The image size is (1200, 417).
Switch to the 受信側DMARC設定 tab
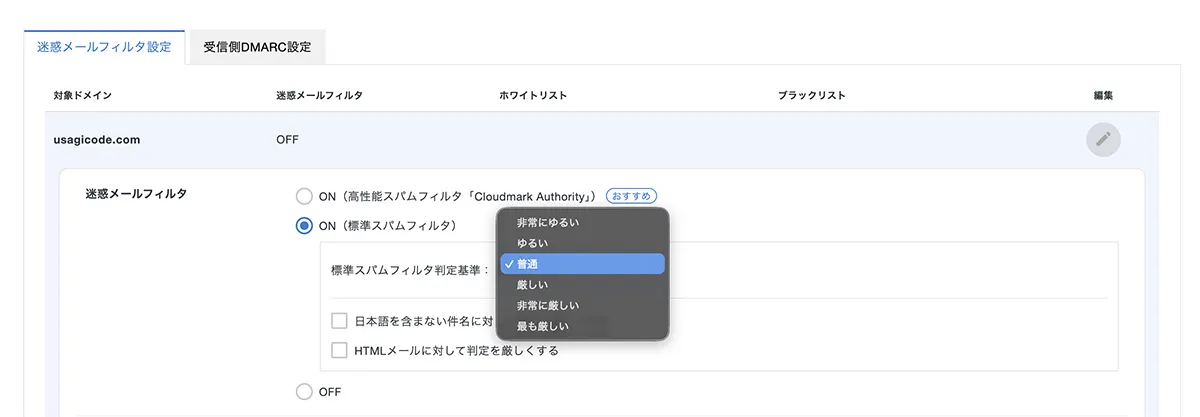point(257,47)
